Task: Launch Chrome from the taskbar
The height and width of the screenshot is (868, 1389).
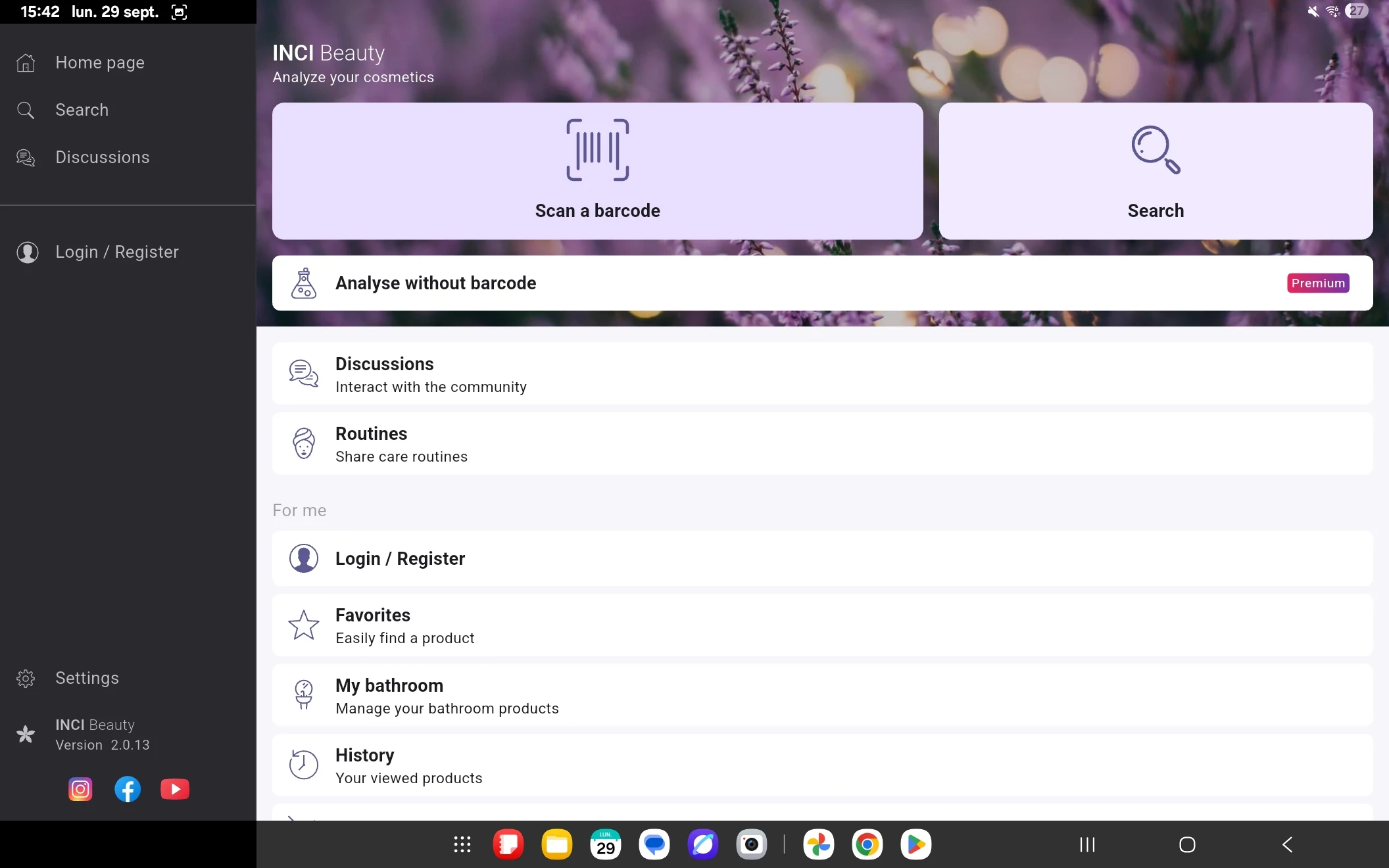Action: pyautogui.click(x=867, y=844)
